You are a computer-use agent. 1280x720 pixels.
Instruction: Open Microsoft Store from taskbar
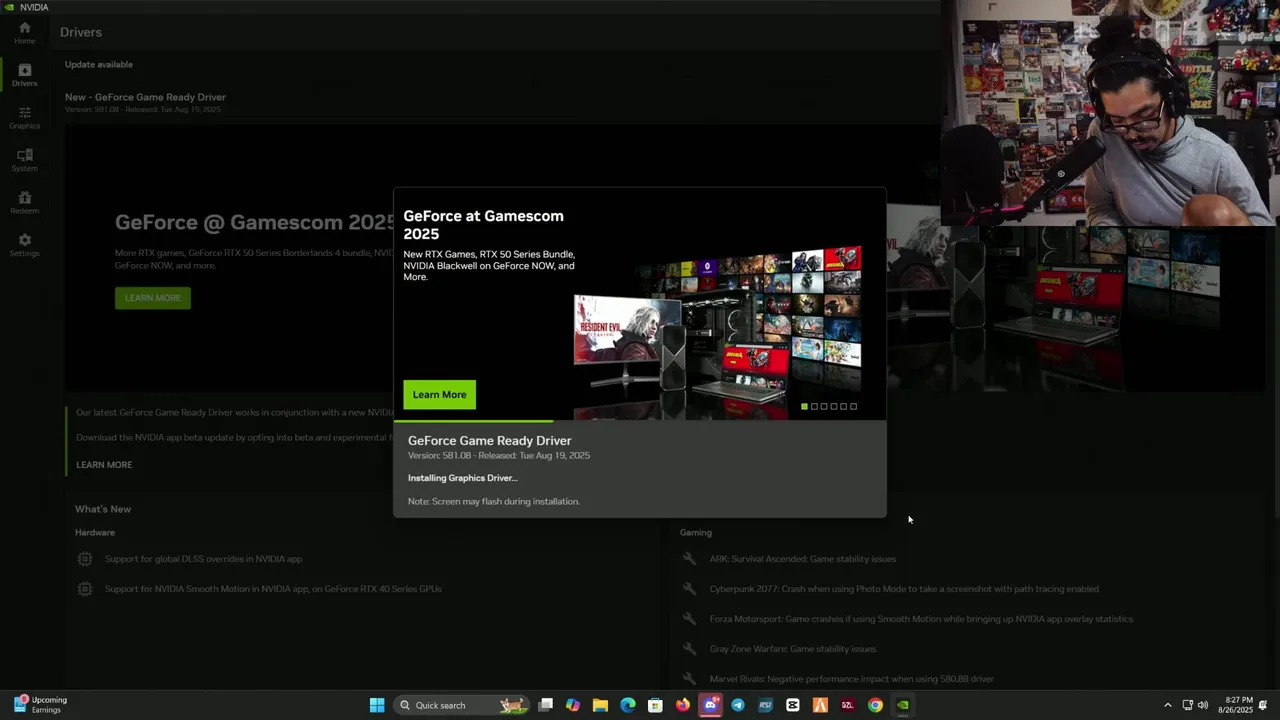[x=655, y=705]
